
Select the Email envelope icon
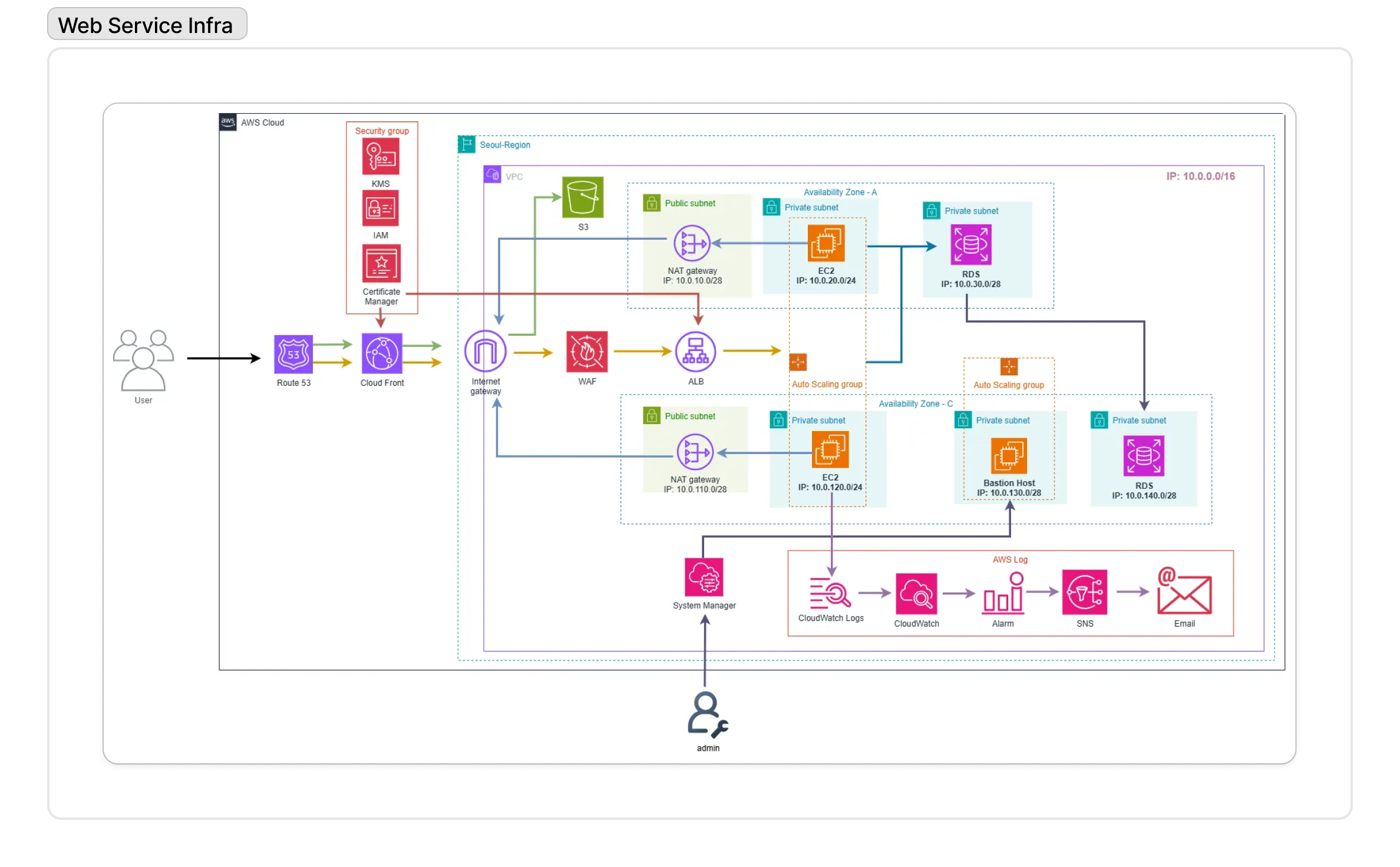click(x=1184, y=591)
